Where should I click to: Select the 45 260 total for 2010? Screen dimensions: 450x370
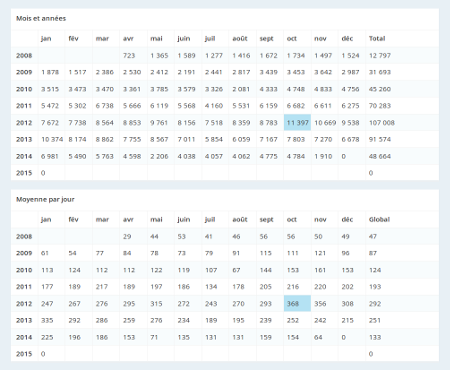coord(380,89)
